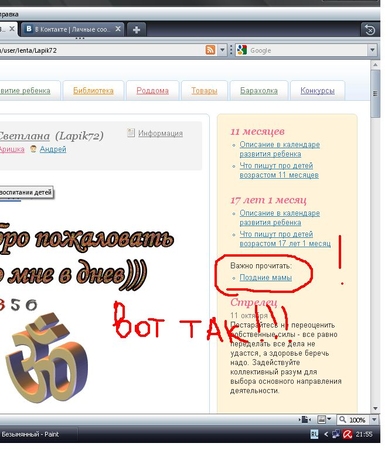Click the Аришка child link
This screenshot has height=450, width=388.
[x=12, y=149]
